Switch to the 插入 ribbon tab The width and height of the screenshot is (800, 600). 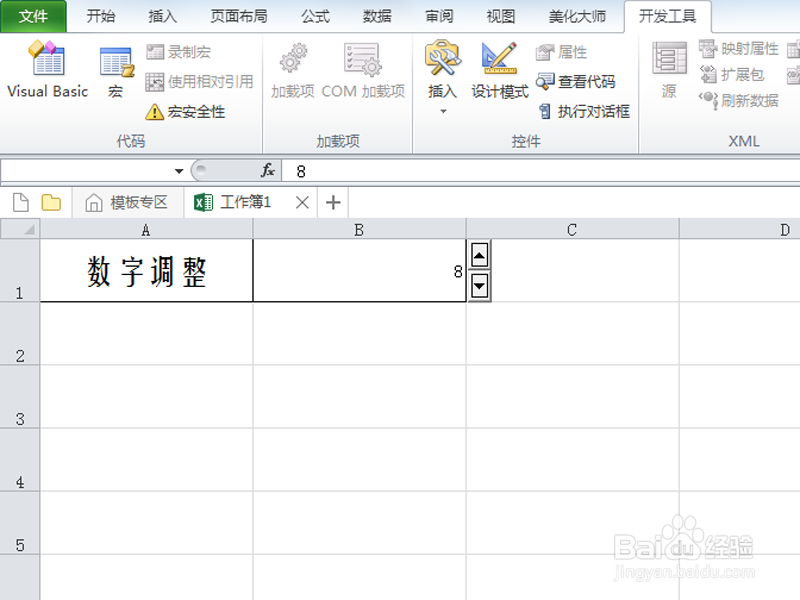click(162, 16)
